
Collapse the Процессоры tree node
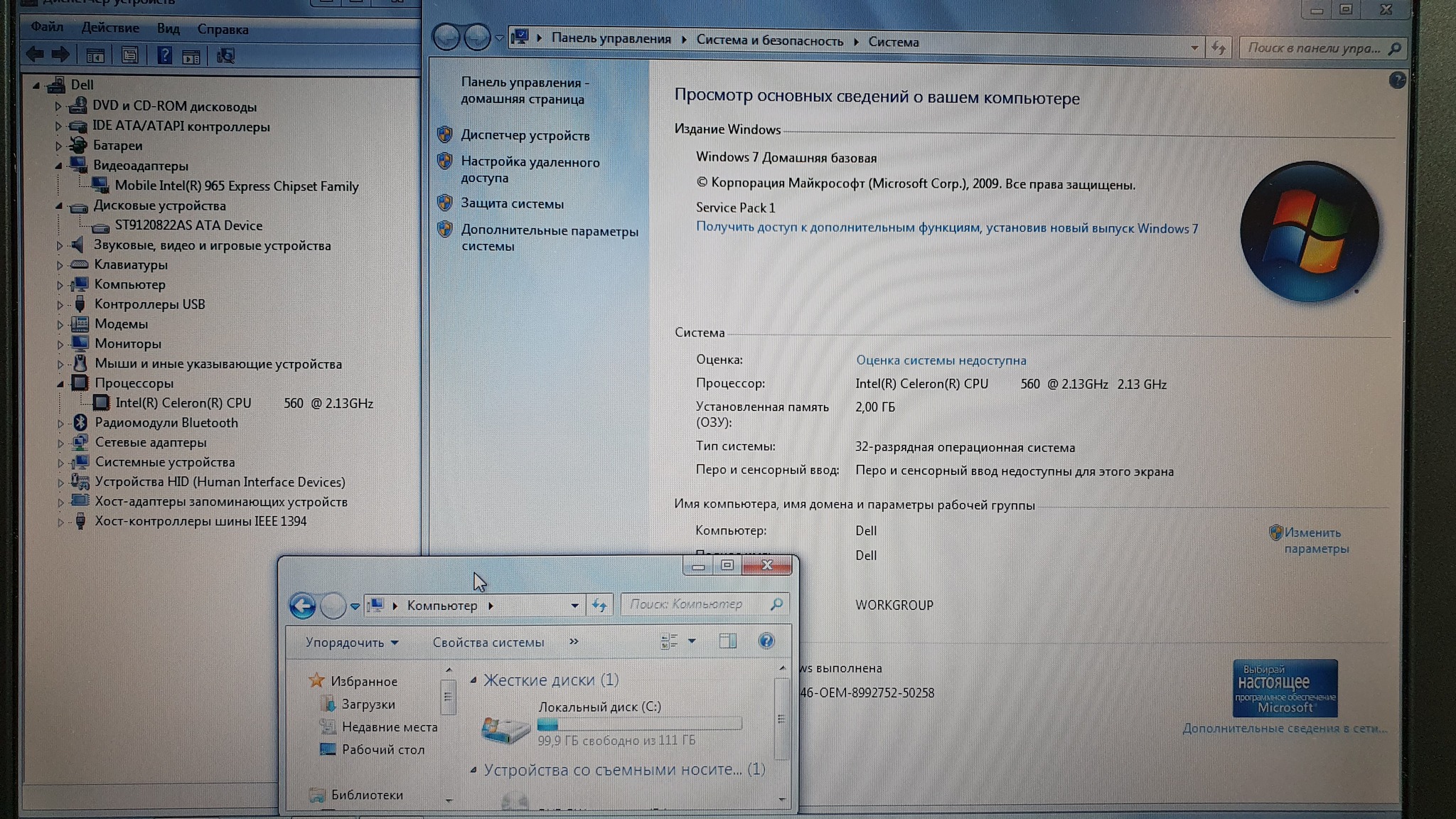[60, 384]
